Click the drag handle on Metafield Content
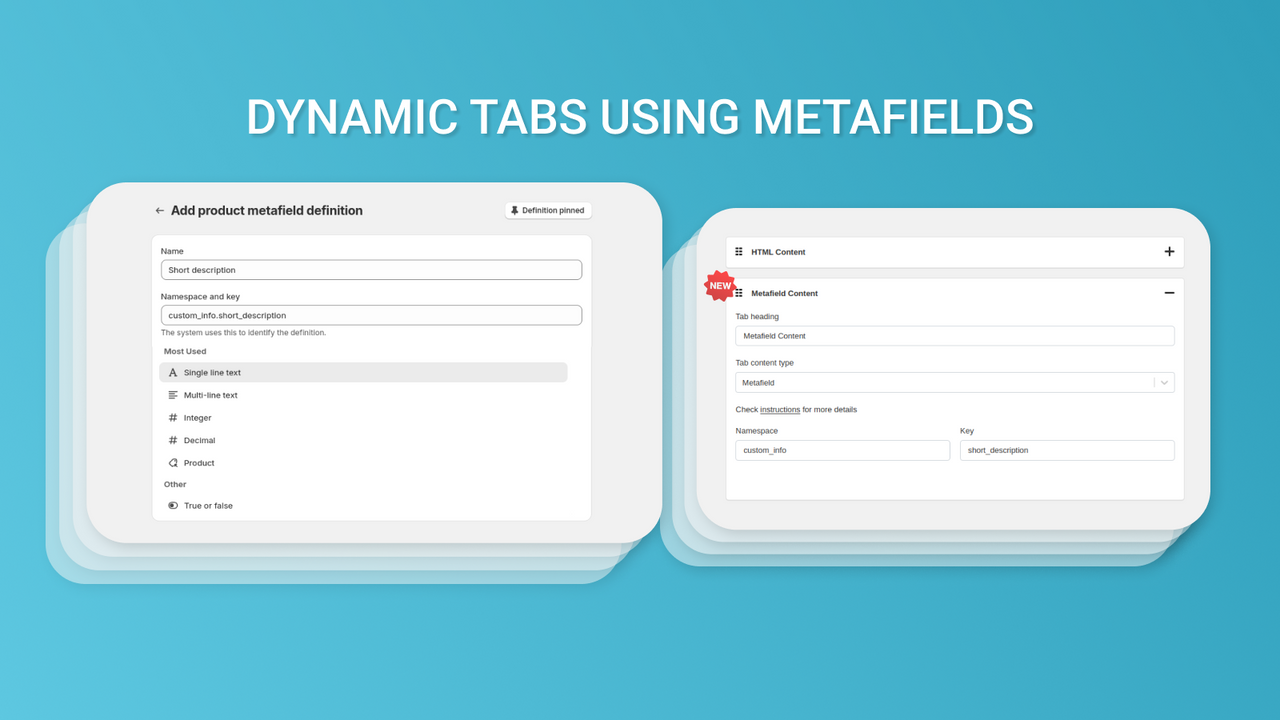Screen dimensions: 1280x720 pyautogui.click(x=739, y=293)
